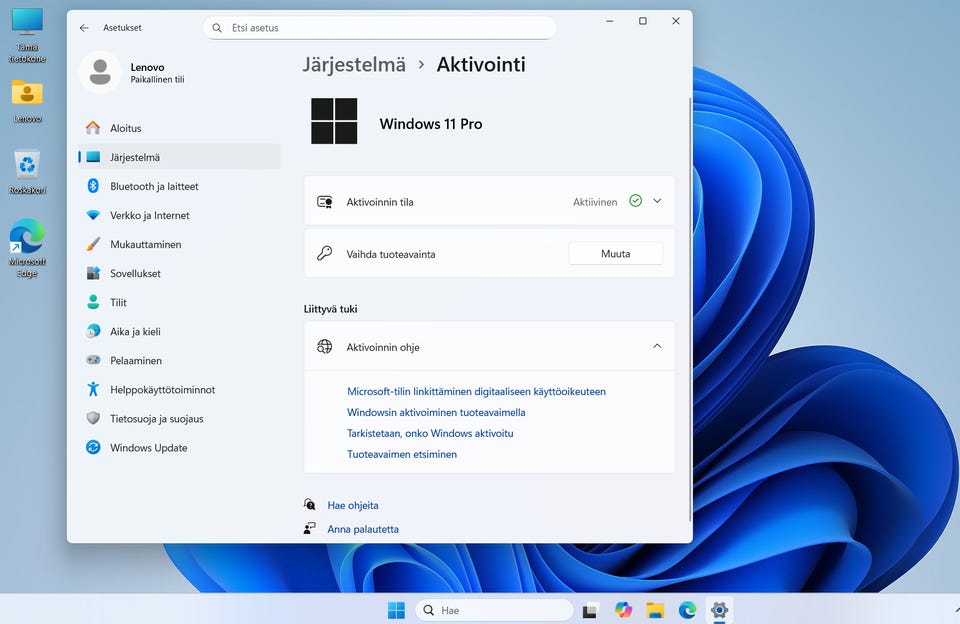The height and width of the screenshot is (624, 960).
Task: Navigate to Järjestelmä in the breadcrumb
Action: point(354,65)
